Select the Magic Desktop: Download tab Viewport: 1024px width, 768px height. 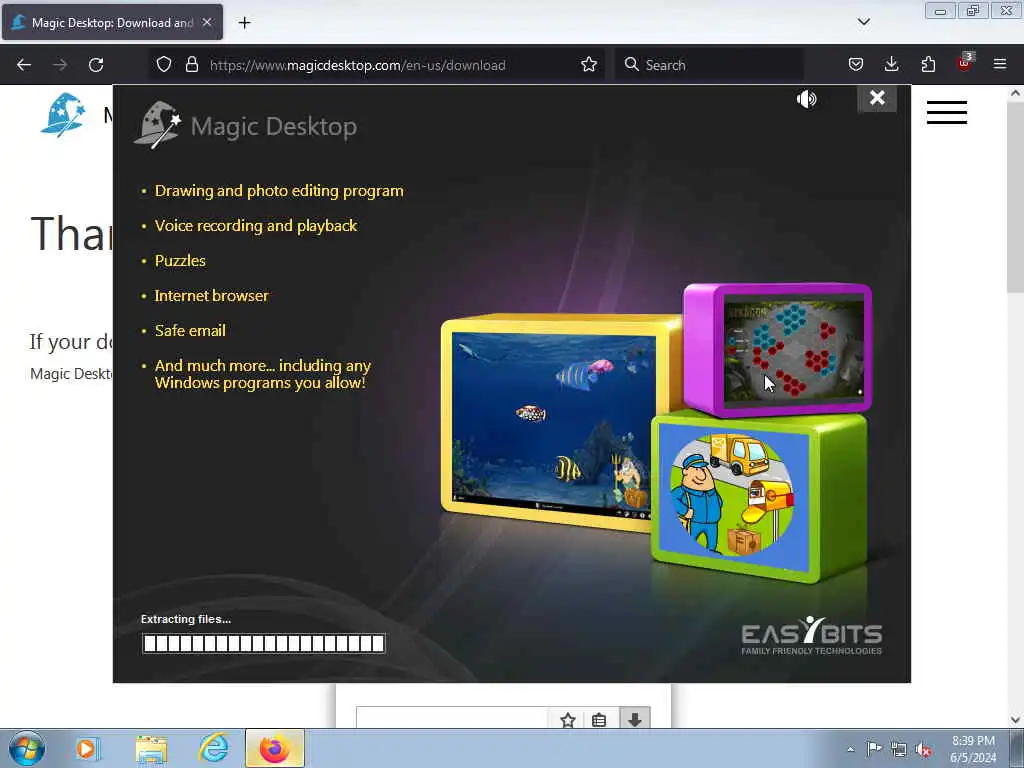pyautogui.click(x=112, y=22)
